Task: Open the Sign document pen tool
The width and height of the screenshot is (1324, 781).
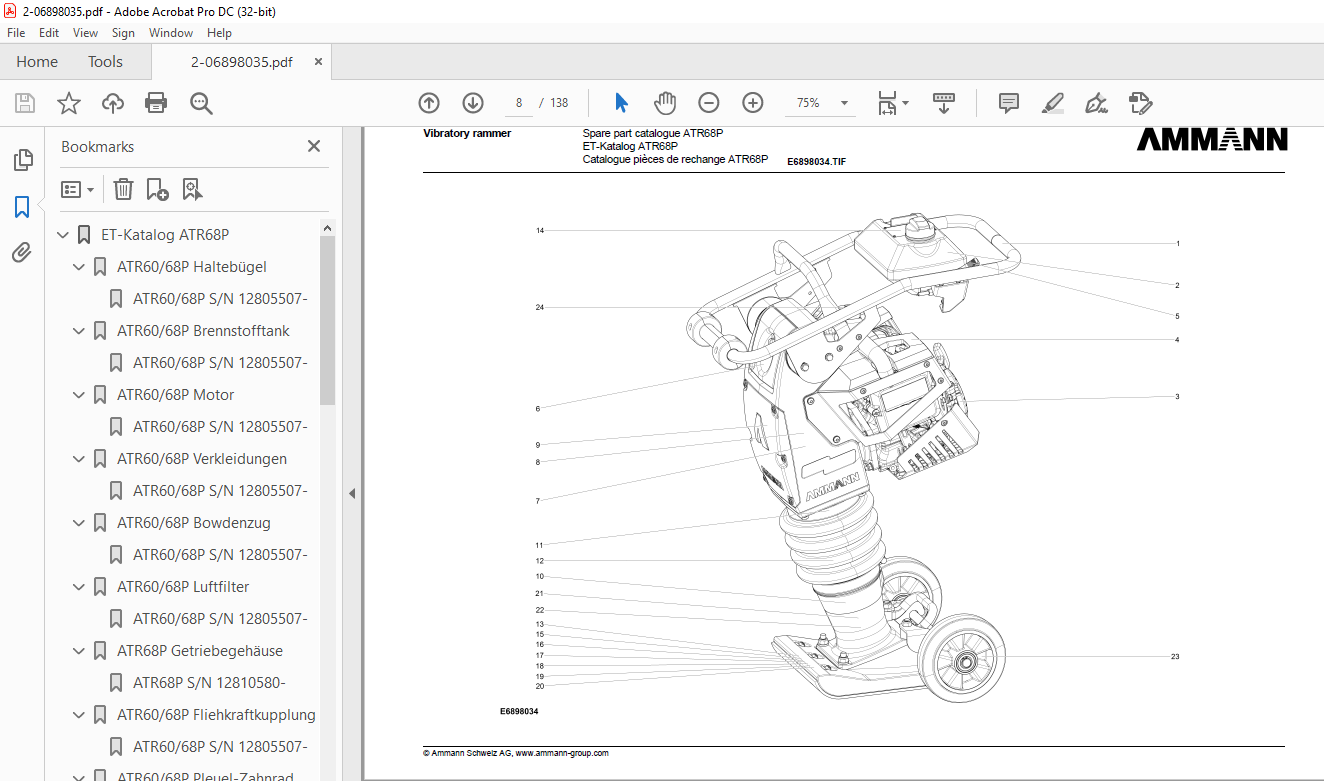Action: 1097,103
